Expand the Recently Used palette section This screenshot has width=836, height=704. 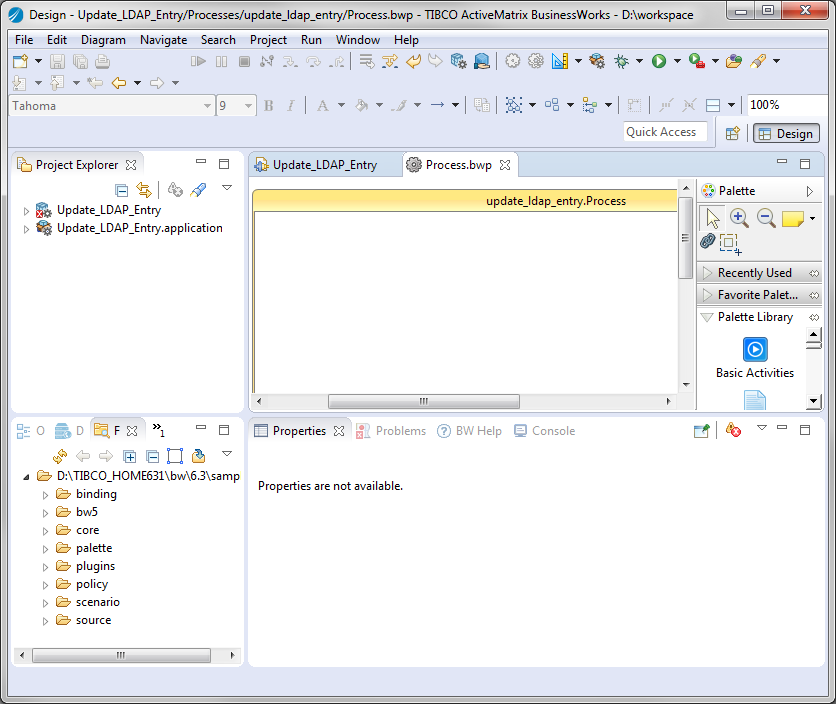pos(708,273)
